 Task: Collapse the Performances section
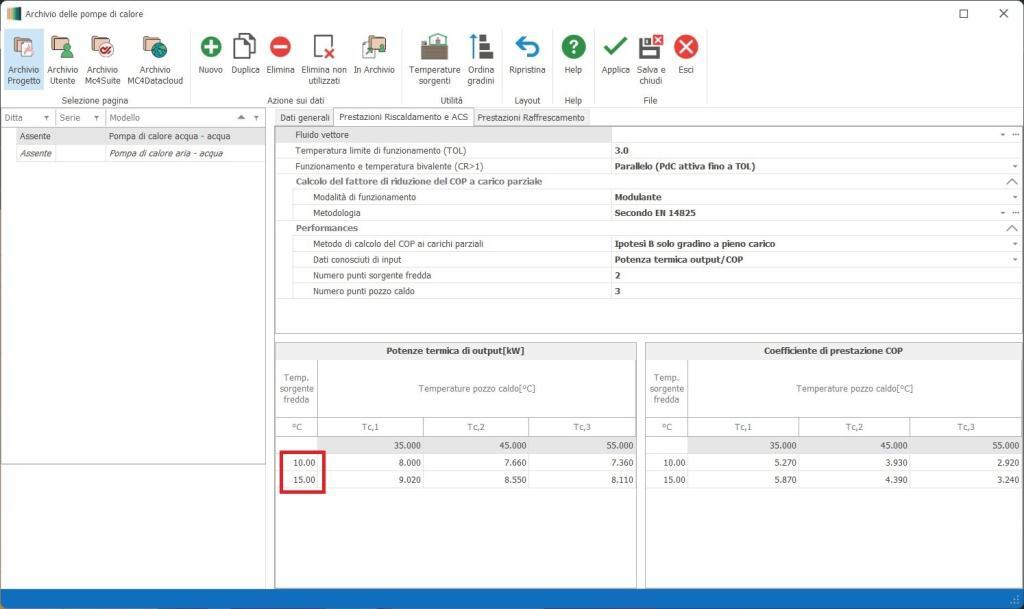click(x=1012, y=228)
